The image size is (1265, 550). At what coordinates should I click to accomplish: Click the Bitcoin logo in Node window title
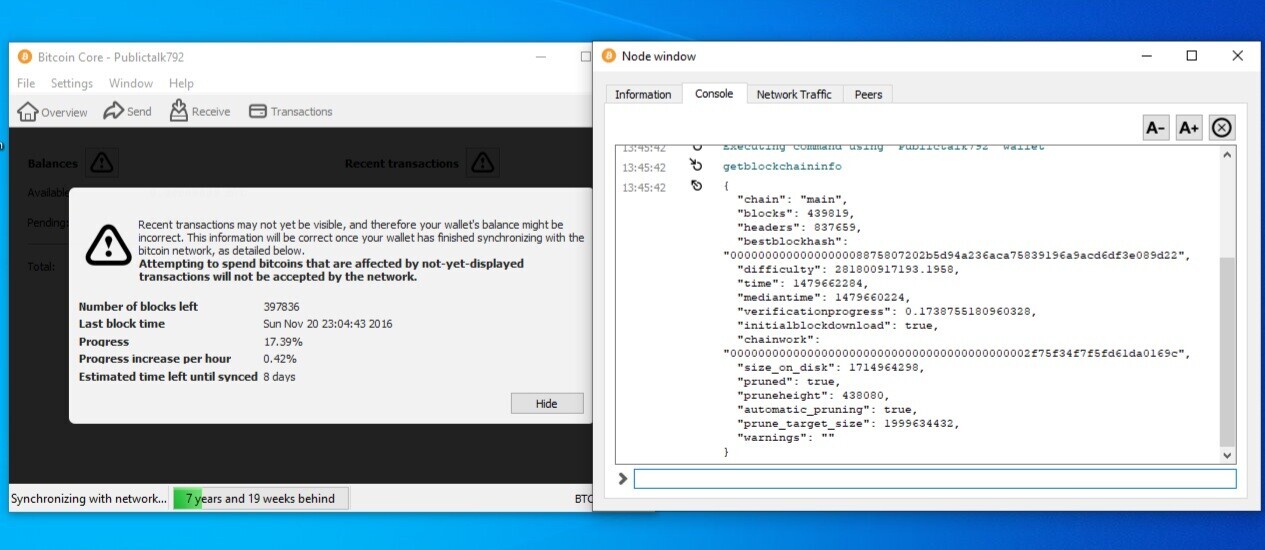coord(608,56)
